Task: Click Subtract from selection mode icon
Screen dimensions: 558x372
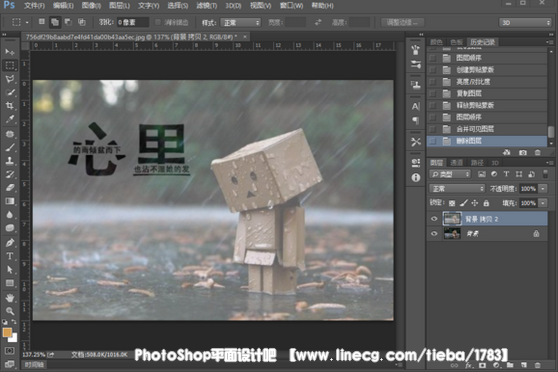Action: click(x=68, y=22)
